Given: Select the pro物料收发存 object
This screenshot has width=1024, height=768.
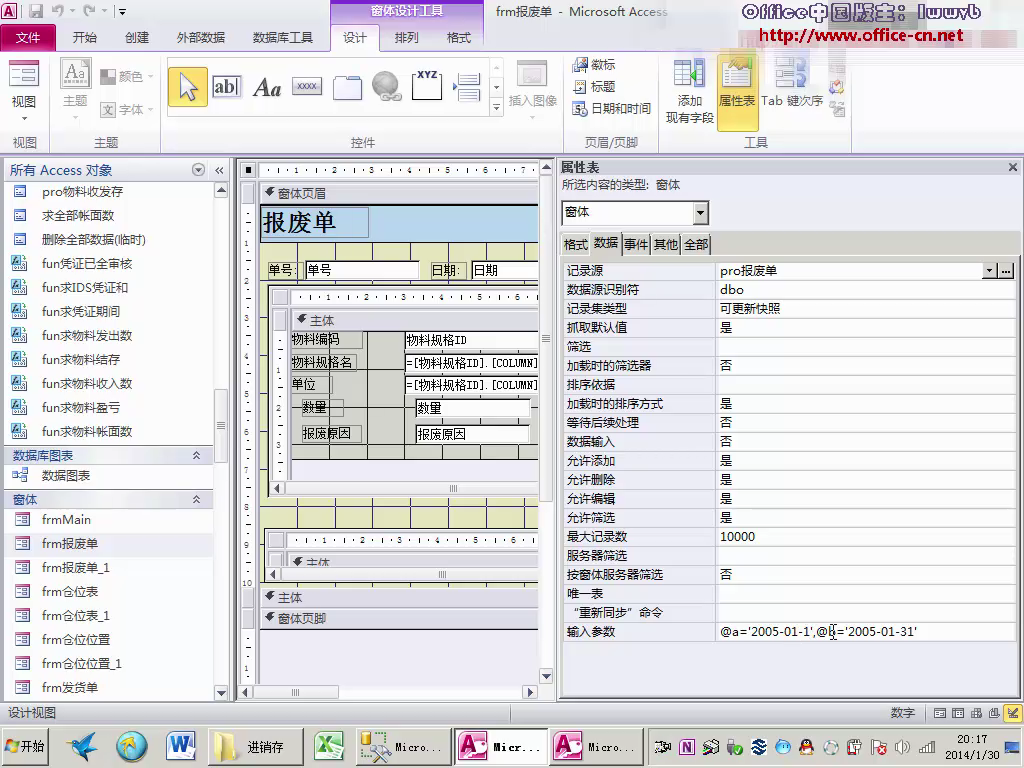Looking at the screenshot, I should (82, 191).
